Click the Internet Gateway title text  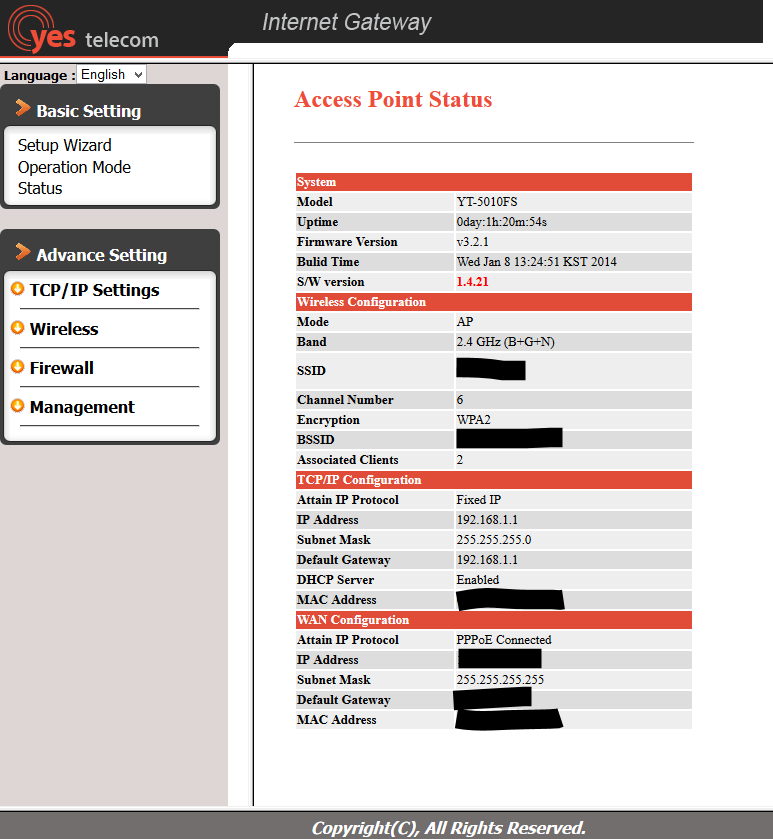point(346,22)
